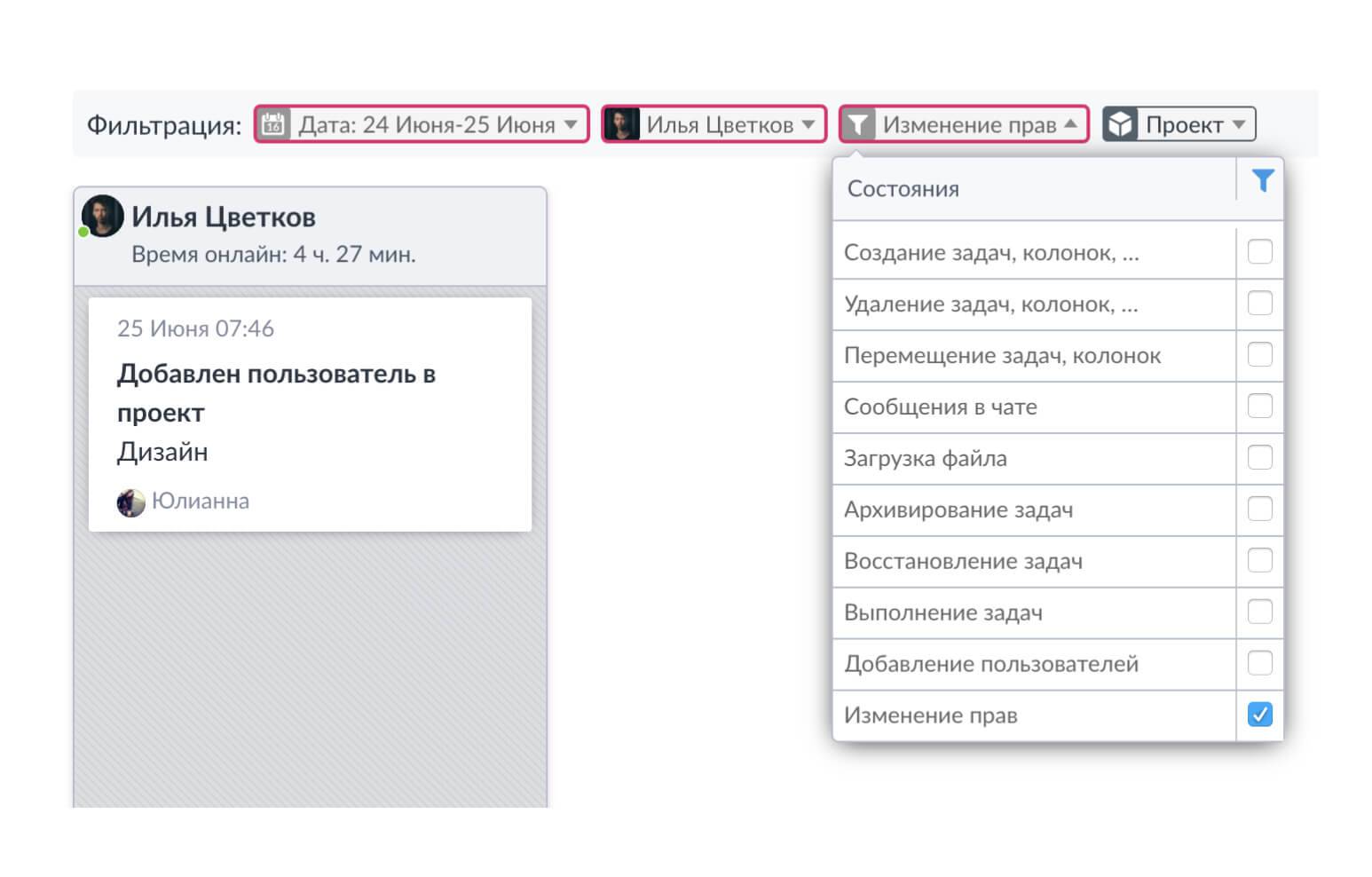
Task: Click blue funnel icon beside Состояния header
Action: pos(1262,181)
